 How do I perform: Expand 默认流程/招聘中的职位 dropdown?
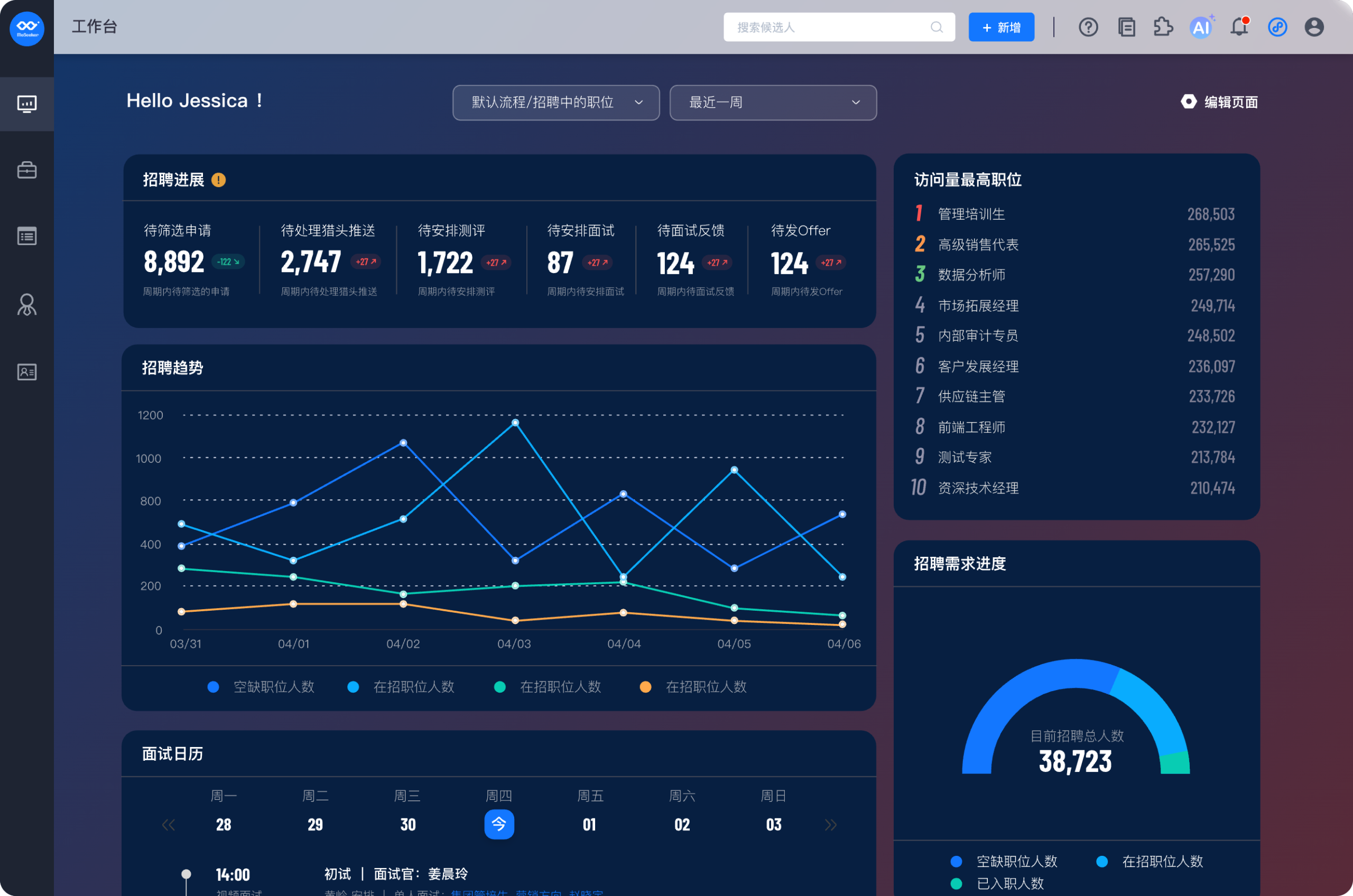click(x=555, y=103)
